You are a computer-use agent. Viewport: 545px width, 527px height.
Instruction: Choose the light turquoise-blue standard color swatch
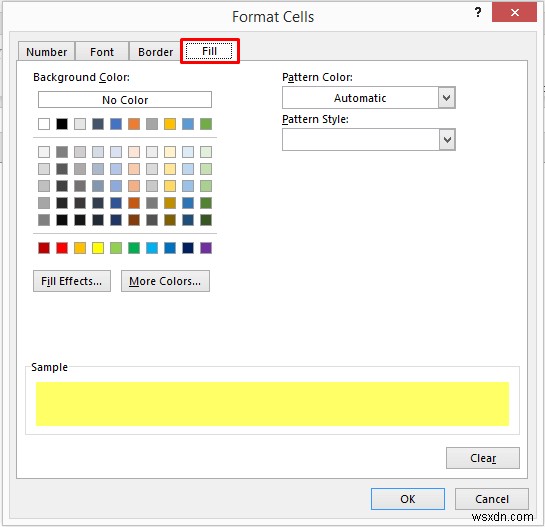pos(152,248)
